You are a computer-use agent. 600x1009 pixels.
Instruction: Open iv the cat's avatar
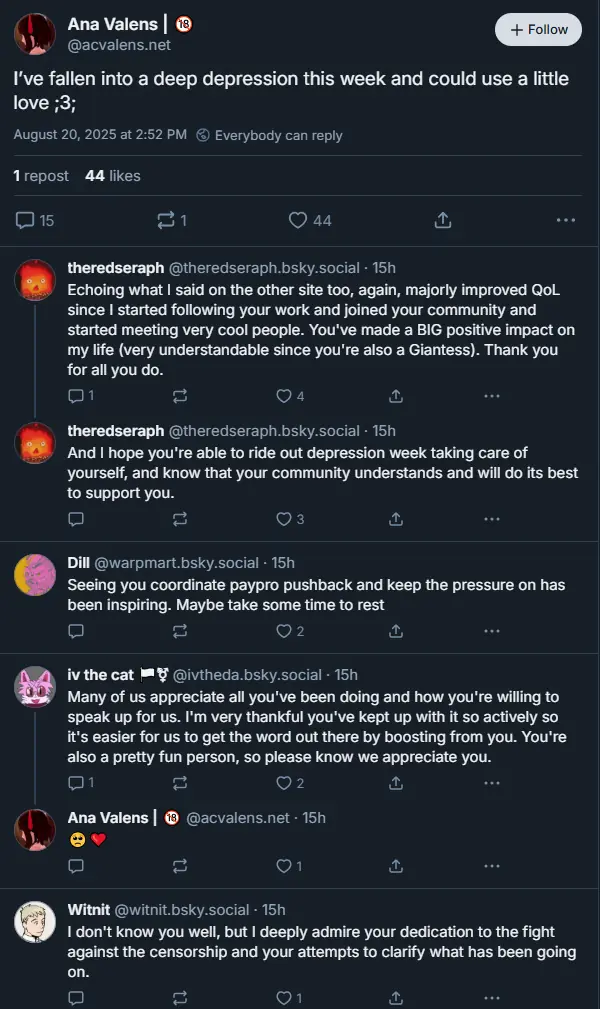(35, 686)
